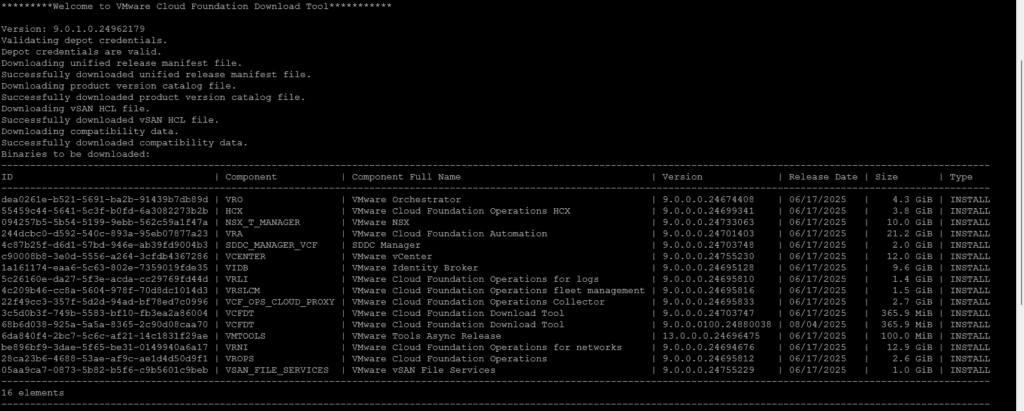Select the VMTOOLS version 13.0.0.0.24696475
1024x411 pixels.
click(712, 335)
